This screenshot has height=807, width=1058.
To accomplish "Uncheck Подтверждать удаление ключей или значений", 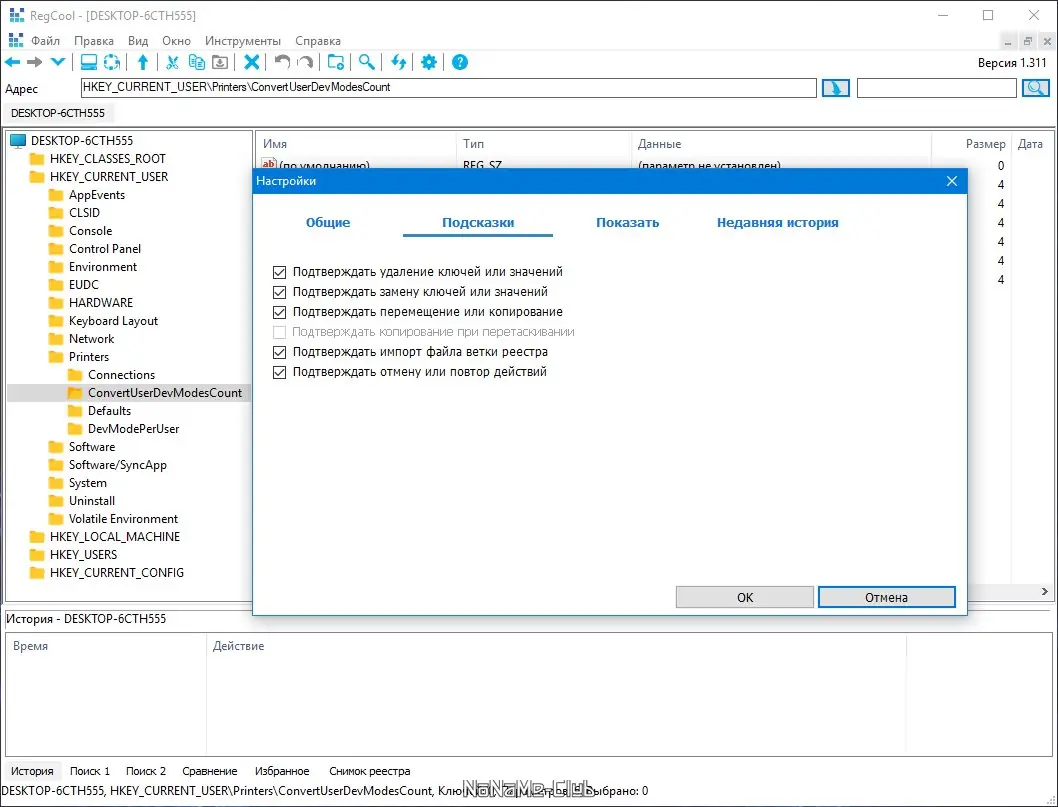I will tap(279, 272).
